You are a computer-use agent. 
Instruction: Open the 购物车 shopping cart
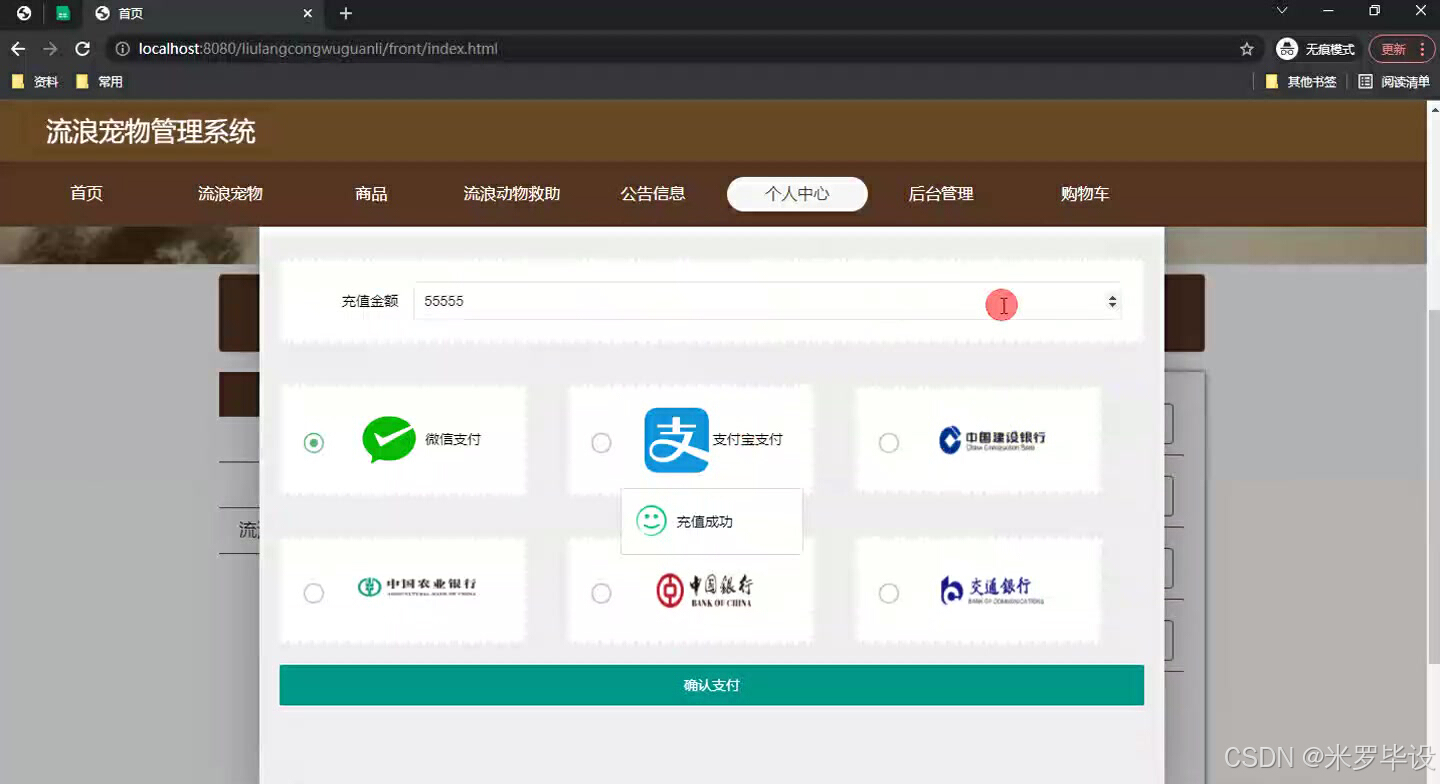coord(1085,194)
